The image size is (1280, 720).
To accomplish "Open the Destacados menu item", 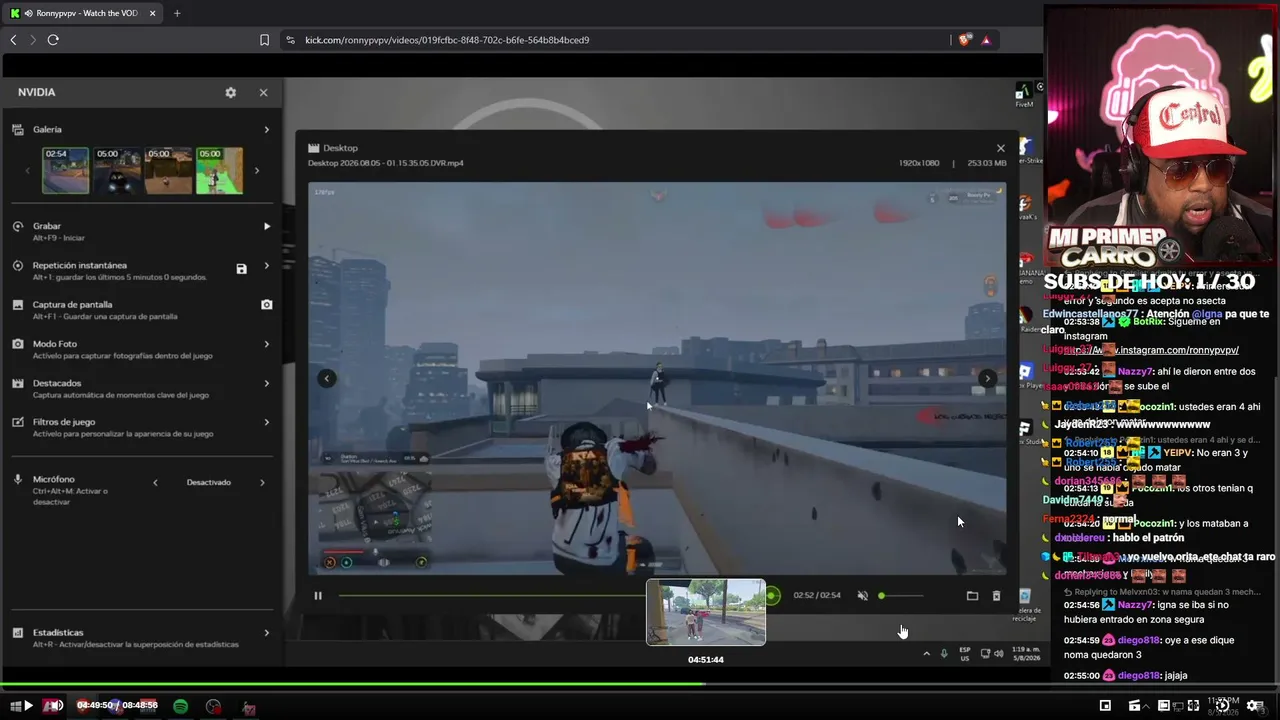I will point(142,388).
